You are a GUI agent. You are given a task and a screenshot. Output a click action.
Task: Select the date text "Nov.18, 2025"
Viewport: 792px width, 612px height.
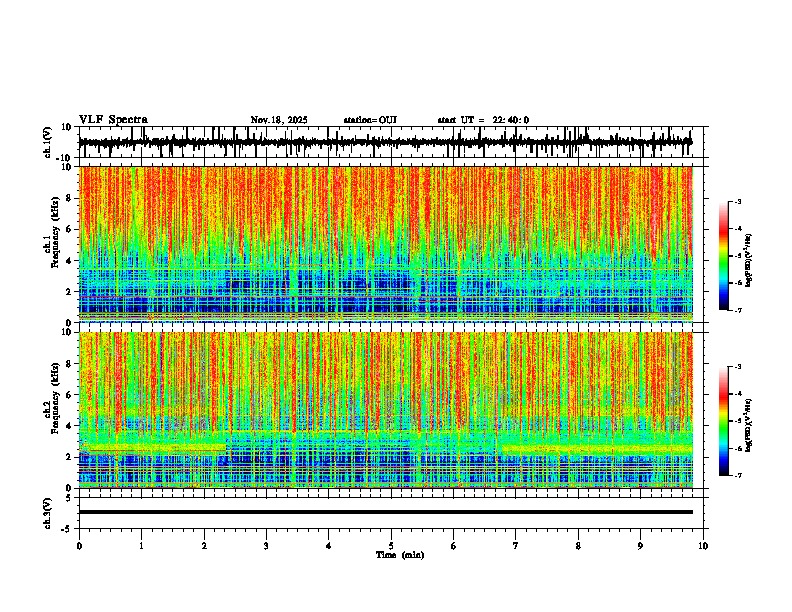[279, 120]
